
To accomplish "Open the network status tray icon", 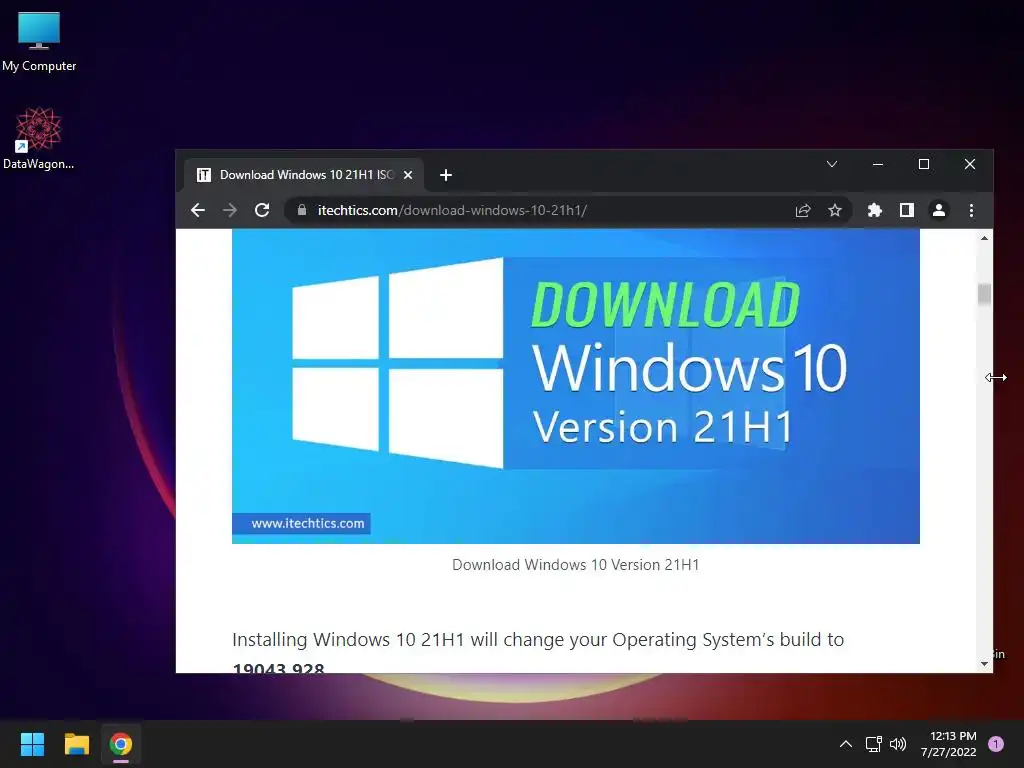I will 873,744.
